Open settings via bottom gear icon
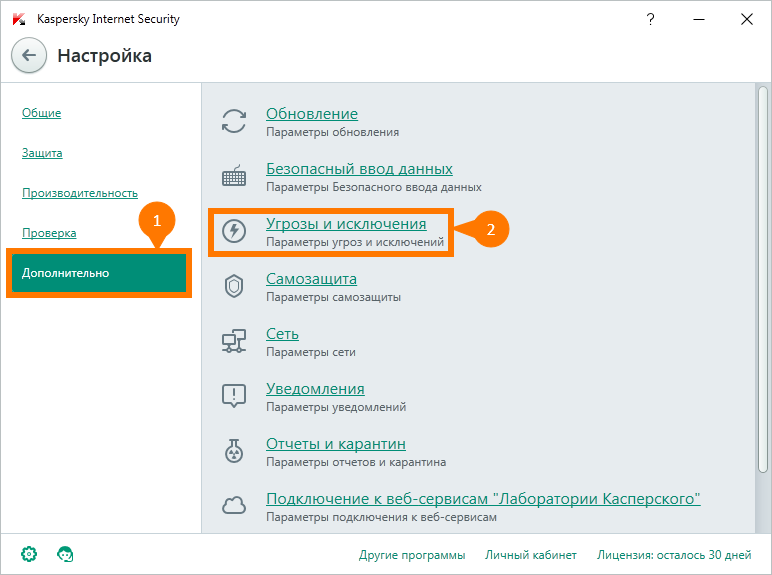 click(x=29, y=554)
